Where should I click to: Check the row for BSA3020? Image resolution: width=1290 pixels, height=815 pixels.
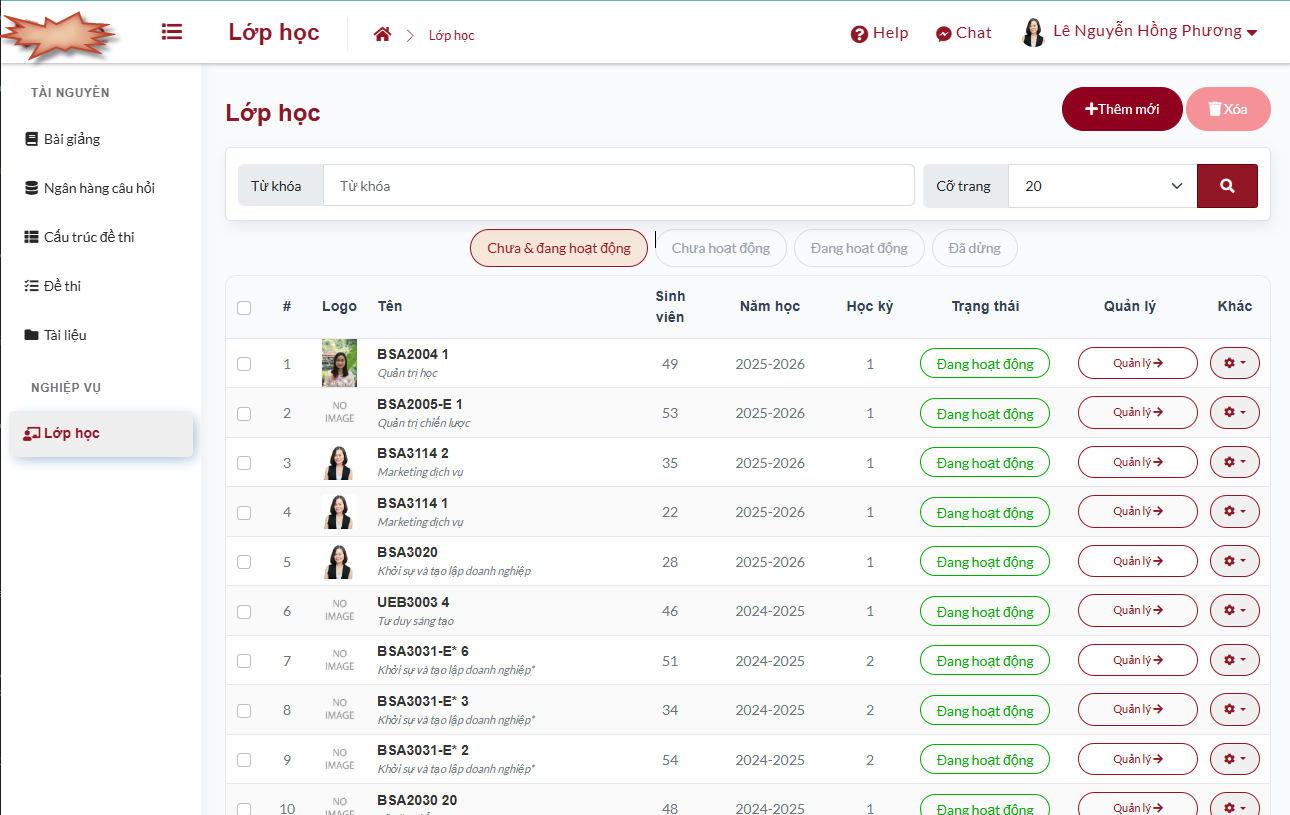click(244, 562)
